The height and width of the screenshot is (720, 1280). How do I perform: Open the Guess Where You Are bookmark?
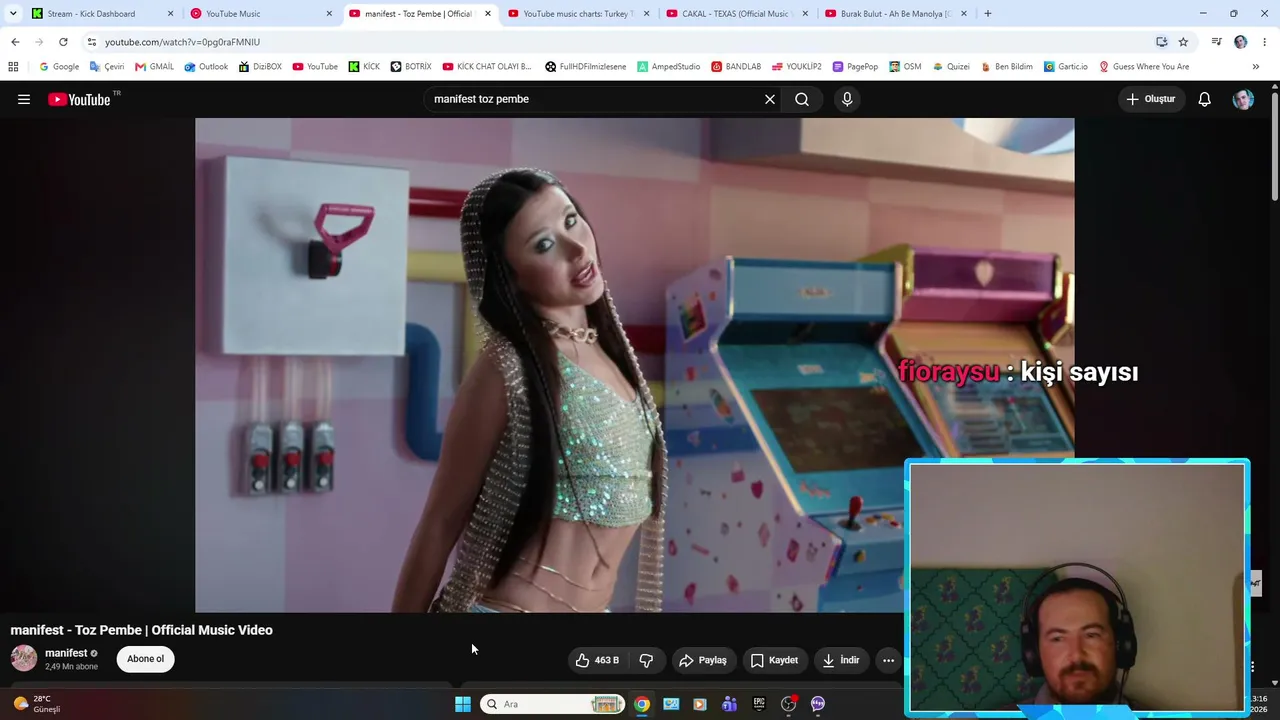click(x=1144, y=67)
